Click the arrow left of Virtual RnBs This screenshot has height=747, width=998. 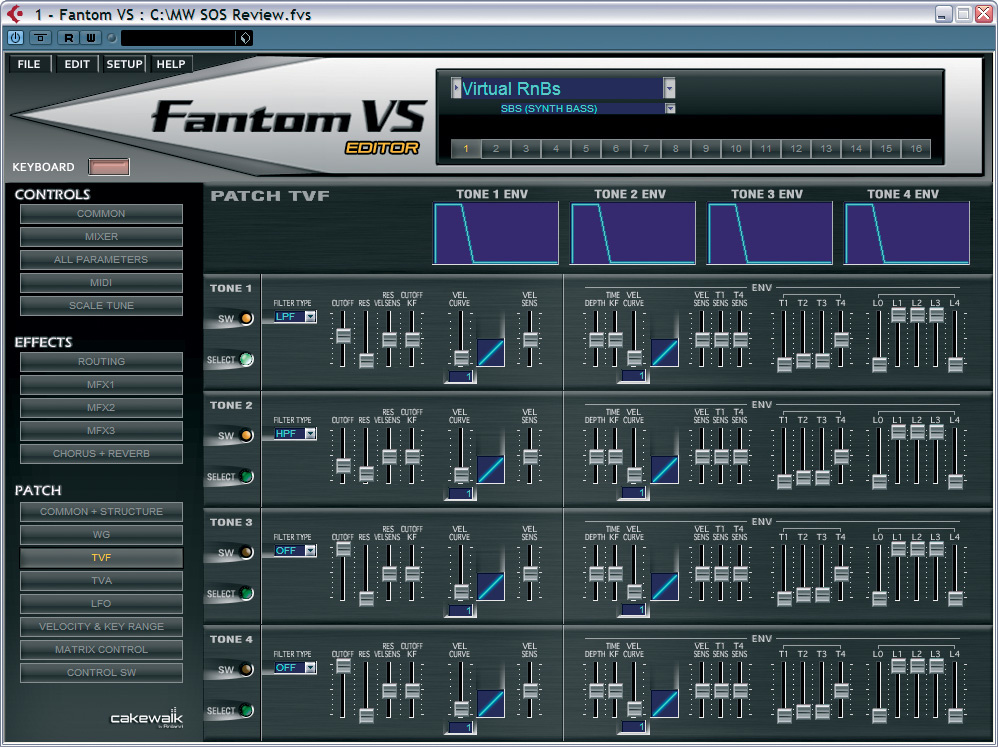pyautogui.click(x=456, y=88)
